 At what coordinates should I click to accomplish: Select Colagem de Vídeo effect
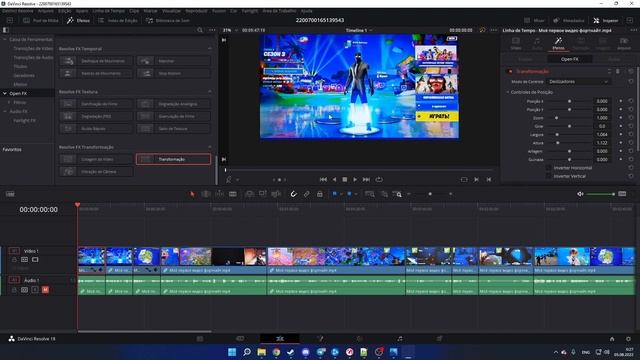[96, 159]
